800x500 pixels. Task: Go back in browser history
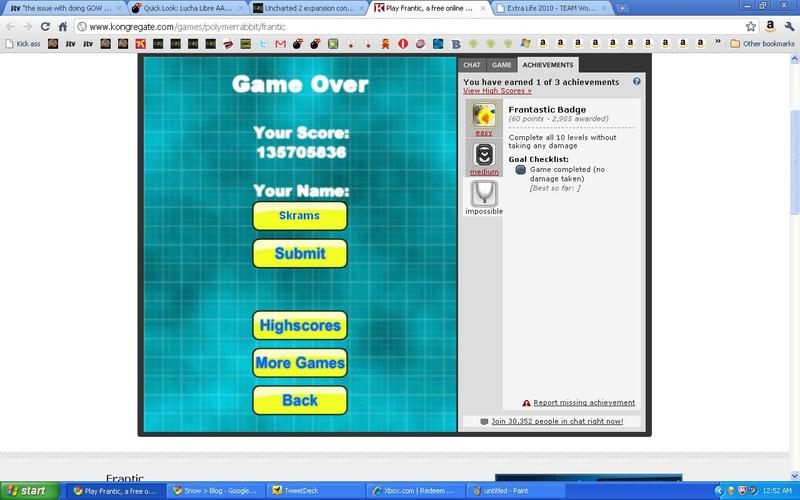click(x=11, y=27)
